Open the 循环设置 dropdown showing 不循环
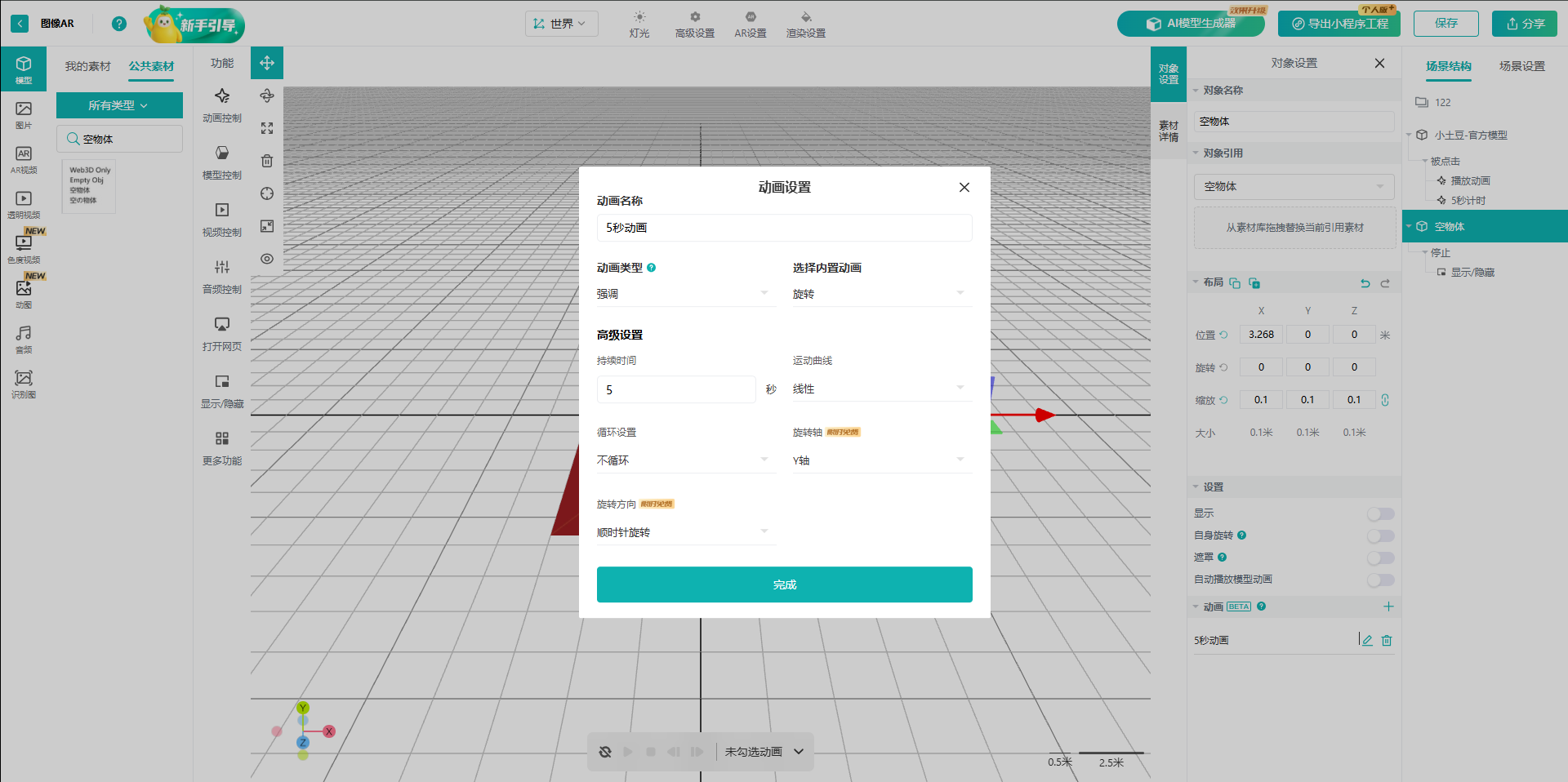 coord(683,460)
